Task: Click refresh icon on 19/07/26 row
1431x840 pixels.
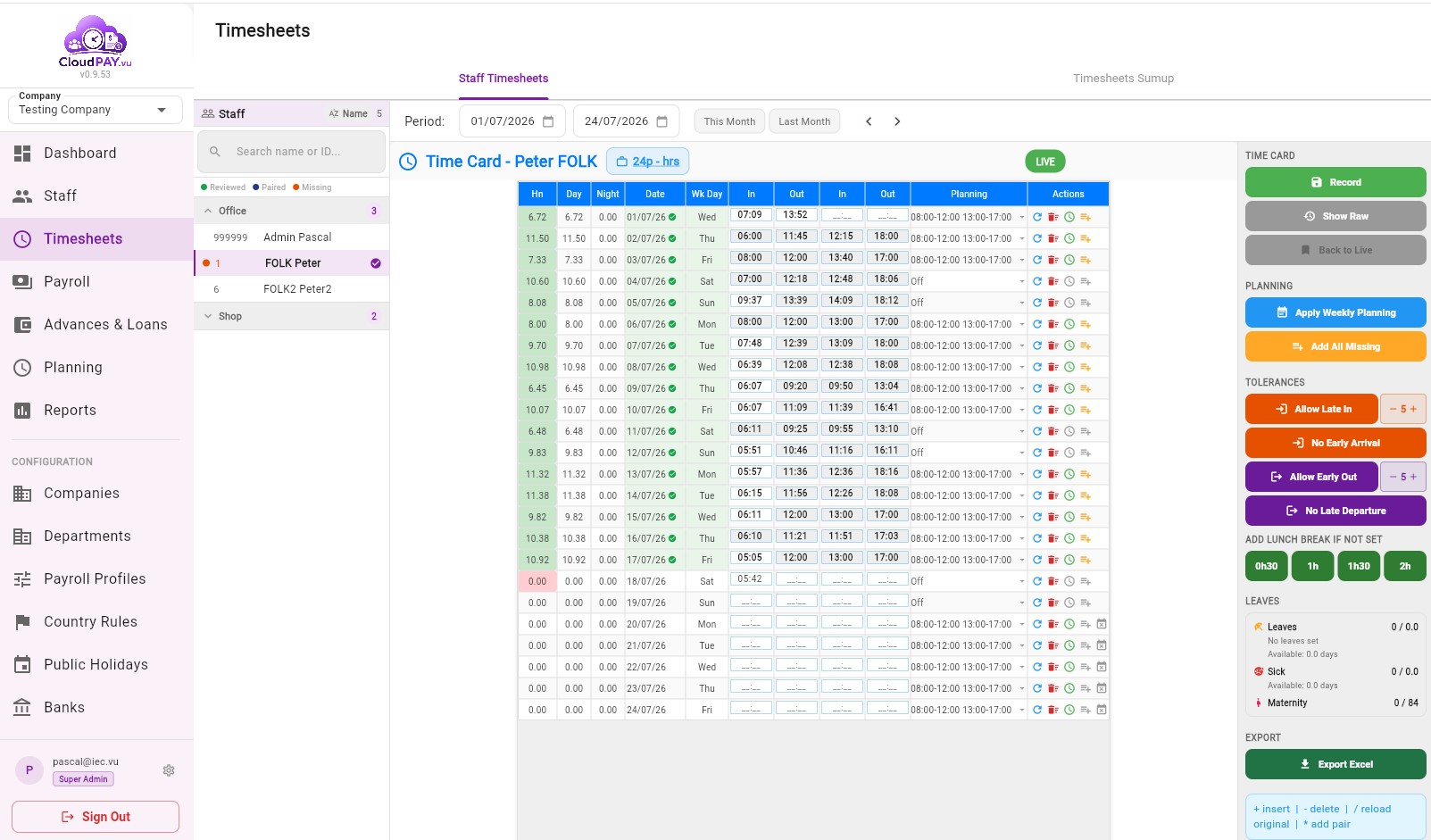Action: [x=1037, y=603]
